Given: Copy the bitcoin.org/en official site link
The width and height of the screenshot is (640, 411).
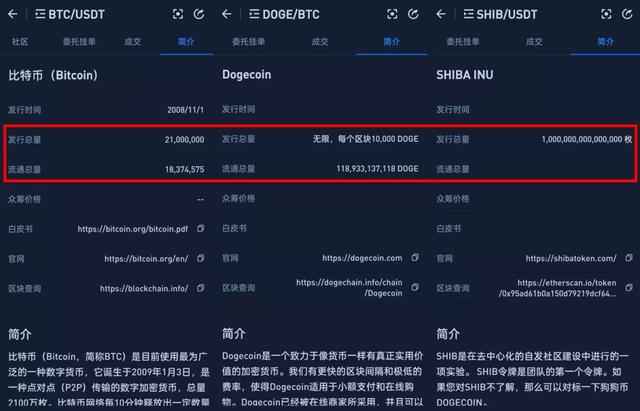Looking at the screenshot, I should coord(200,258).
